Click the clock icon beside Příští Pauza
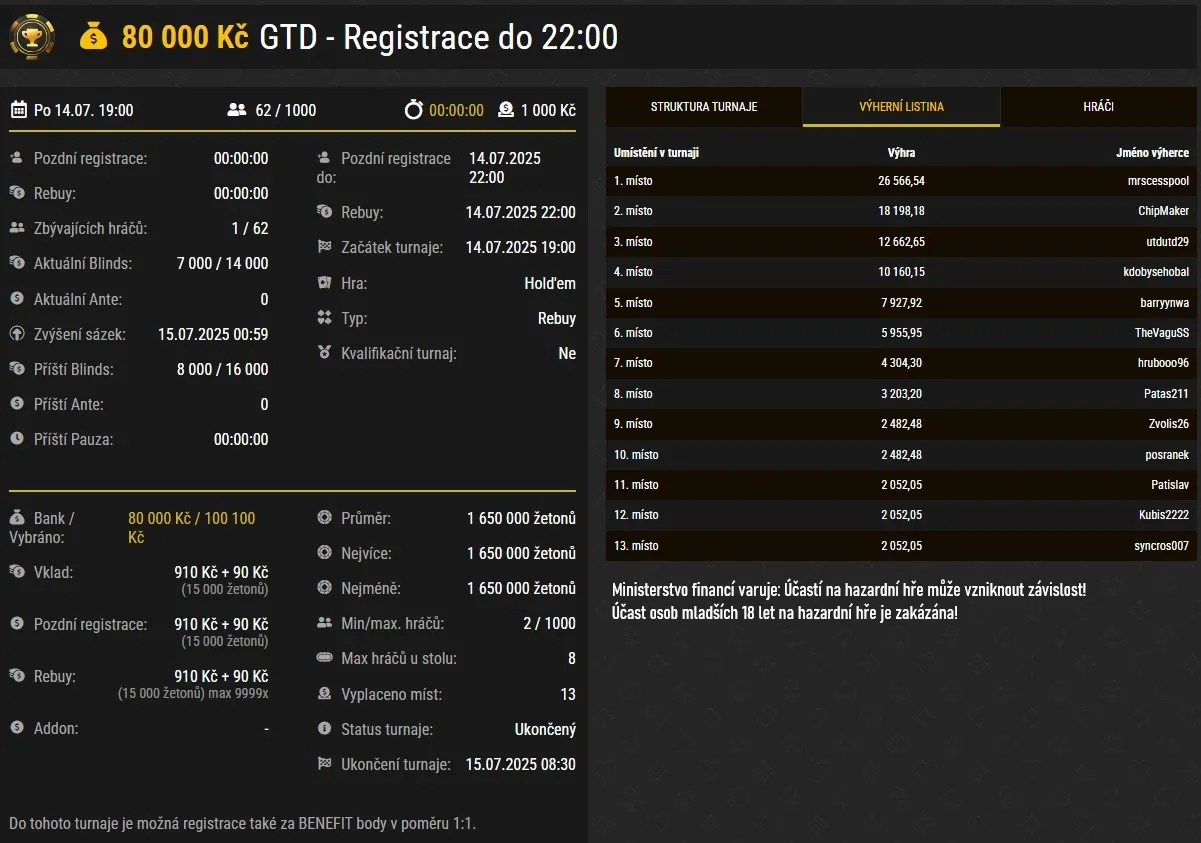1201x843 pixels. point(17,439)
